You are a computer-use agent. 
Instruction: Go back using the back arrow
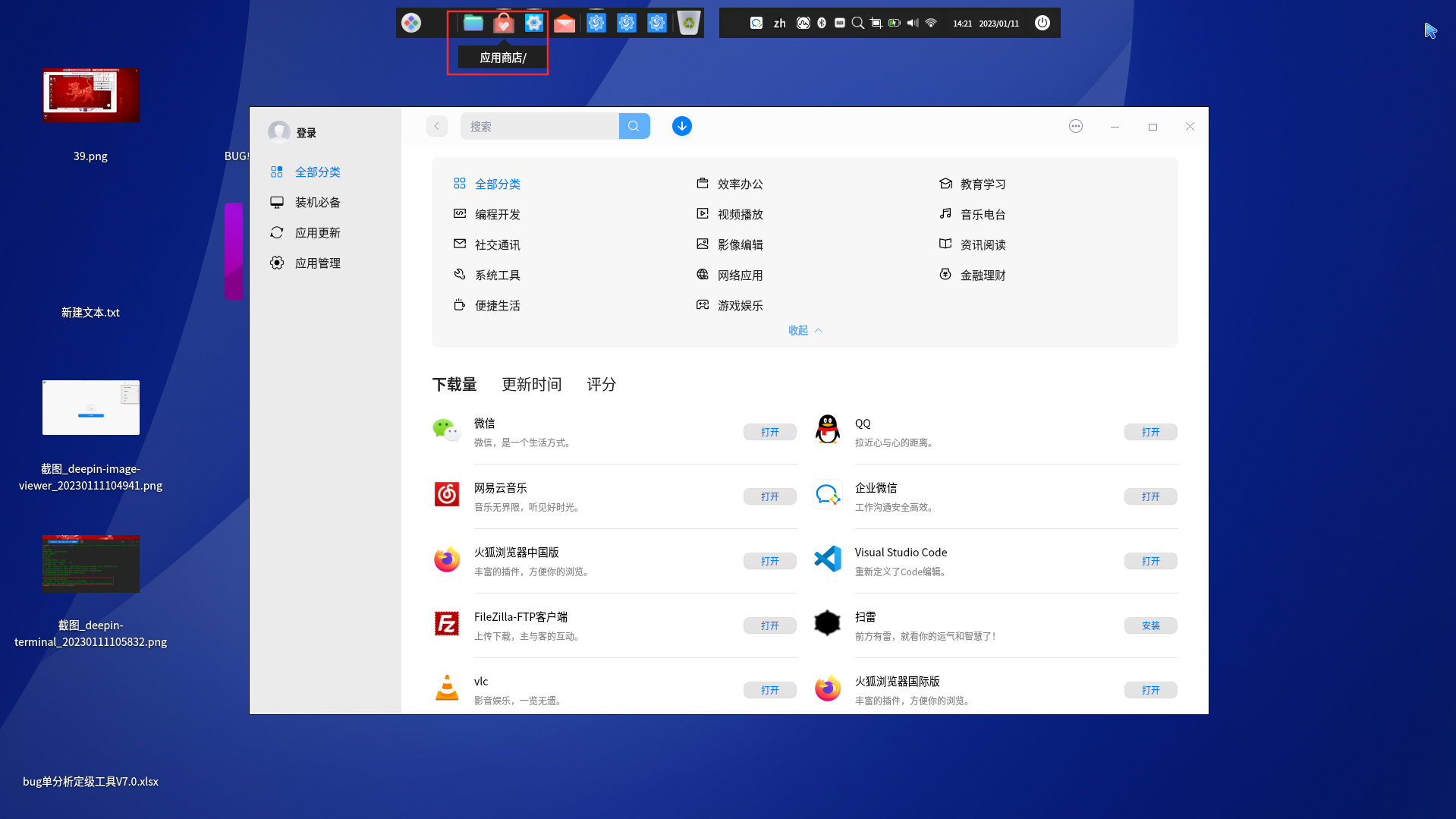point(437,126)
